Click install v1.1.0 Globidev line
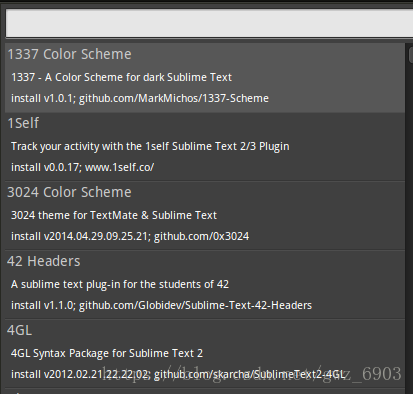Image resolution: width=413 pixels, height=394 pixels. click(161, 305)
